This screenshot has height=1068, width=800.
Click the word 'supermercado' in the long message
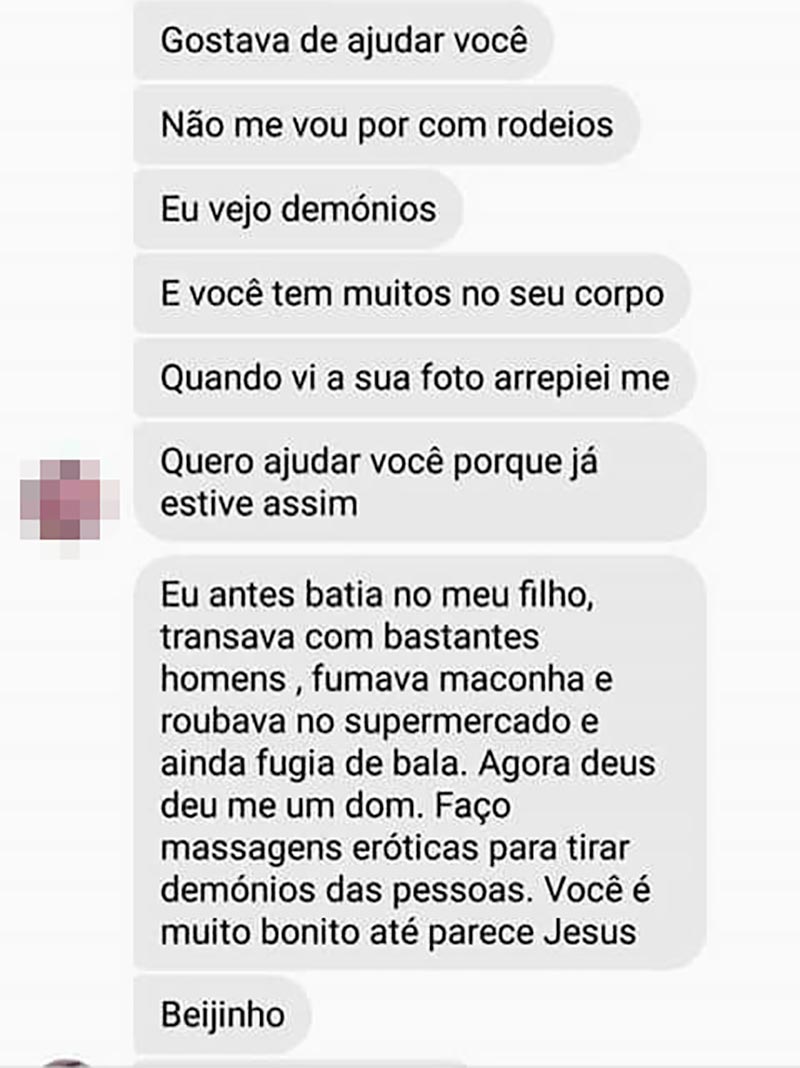[458, 722]
